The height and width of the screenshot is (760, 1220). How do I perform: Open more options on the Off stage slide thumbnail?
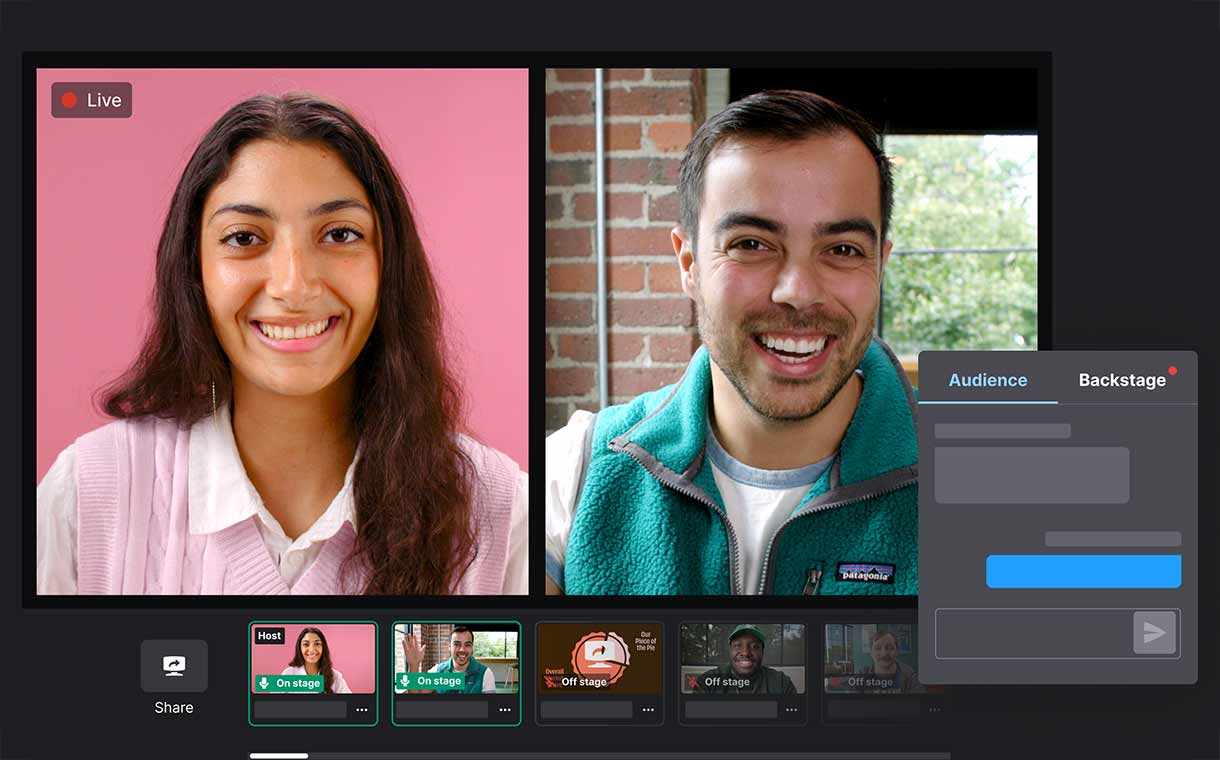coord(648,709)
